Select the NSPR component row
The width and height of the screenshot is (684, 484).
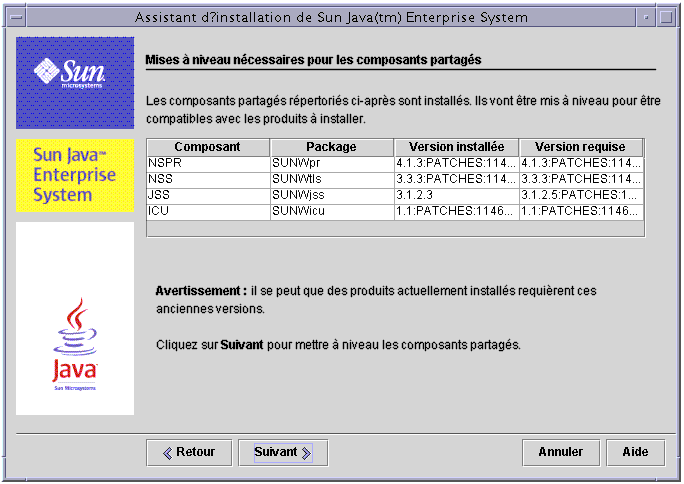395,164
